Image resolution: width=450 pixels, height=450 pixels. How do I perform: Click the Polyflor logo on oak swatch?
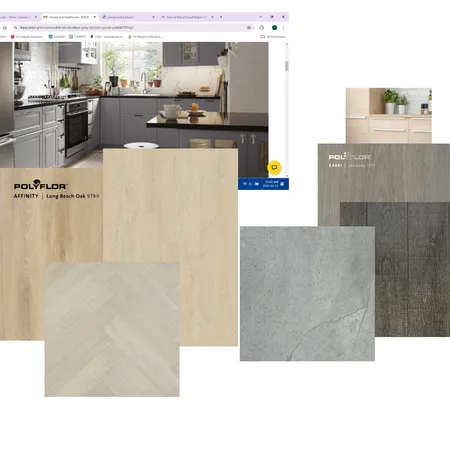[41, 185]
